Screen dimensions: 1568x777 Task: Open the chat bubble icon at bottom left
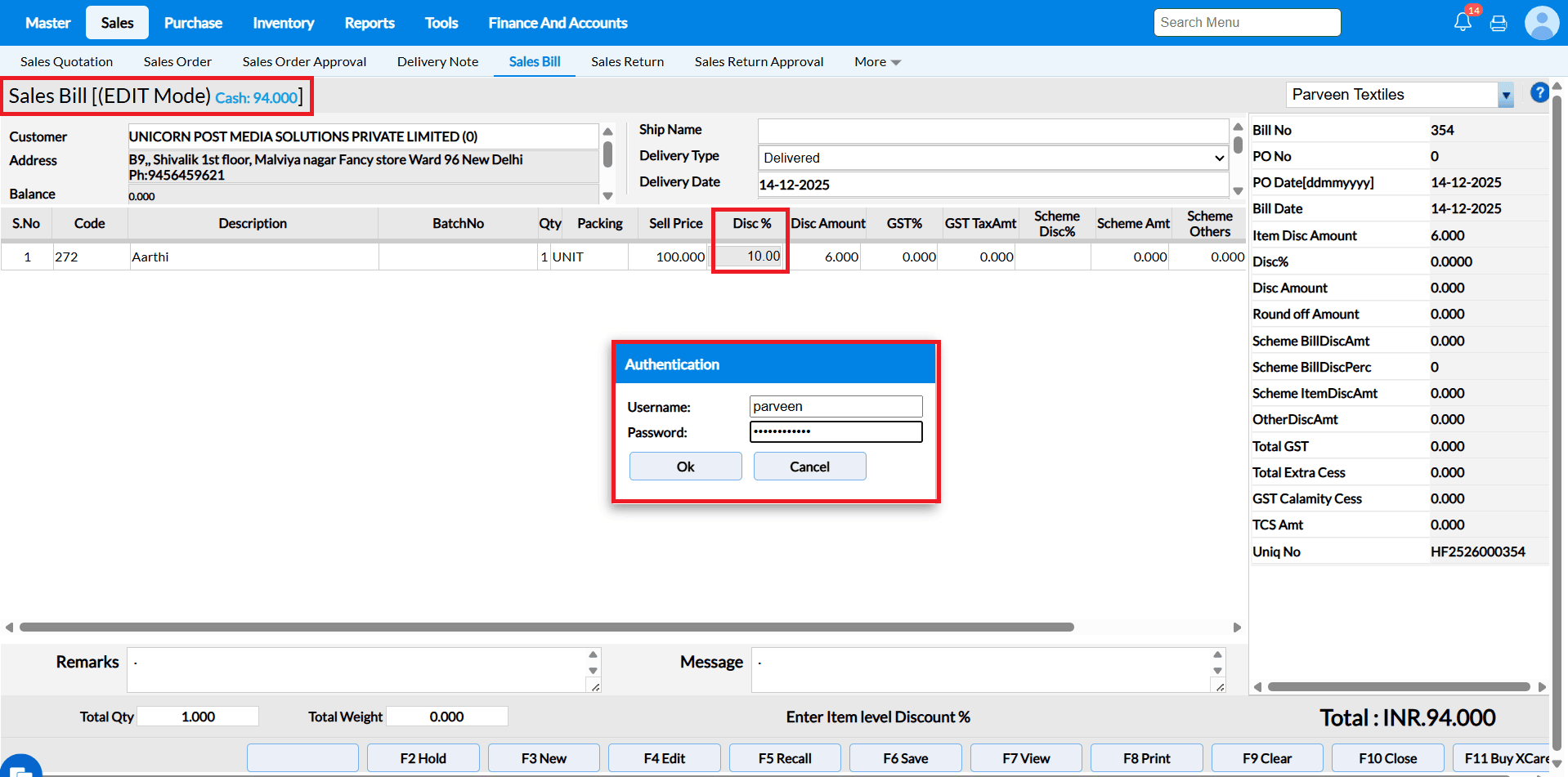click(x=20, y=768)
